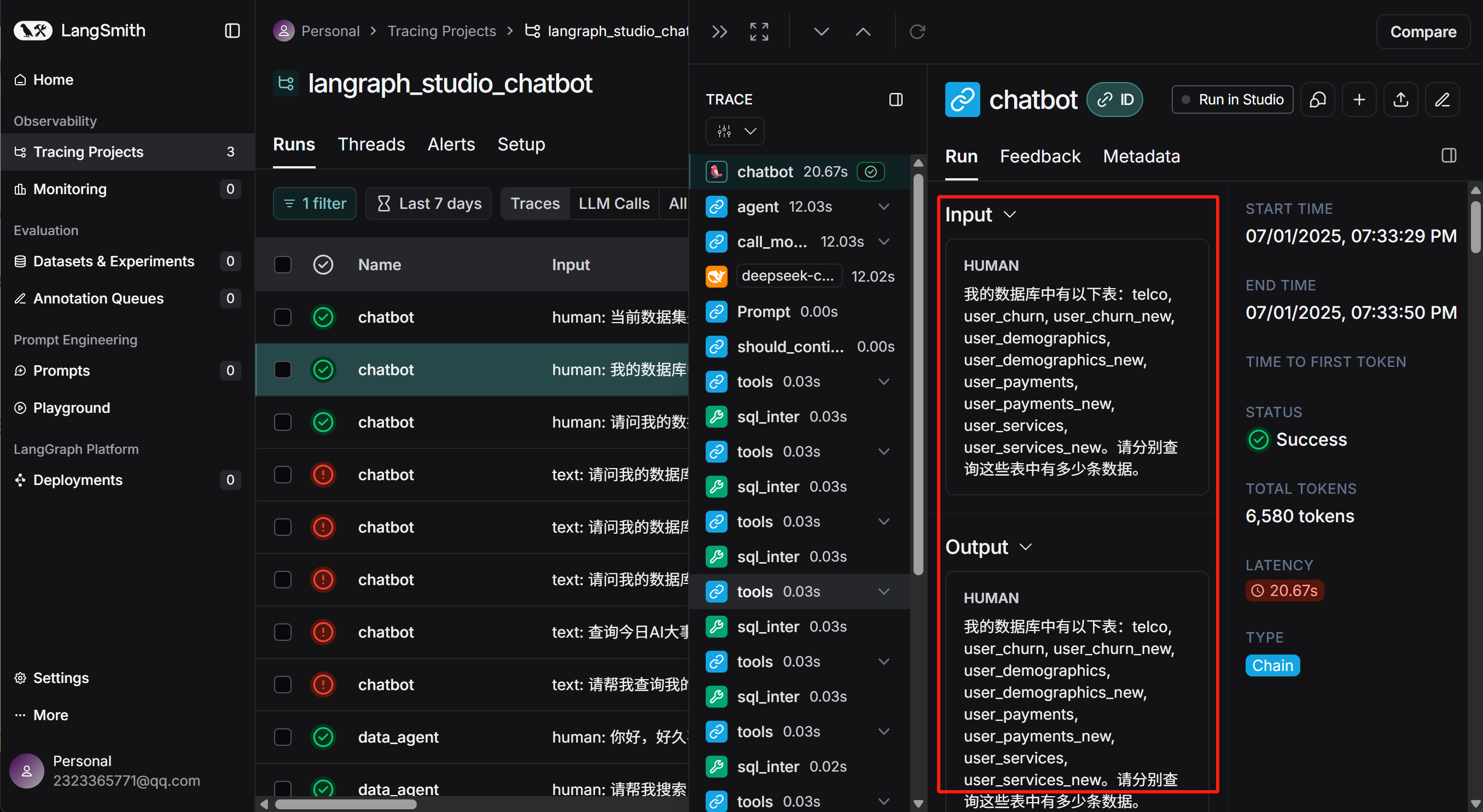Screen dimensions: 1483x812
Task: Check the box for the third chatbot run
Action: [283, 422]
